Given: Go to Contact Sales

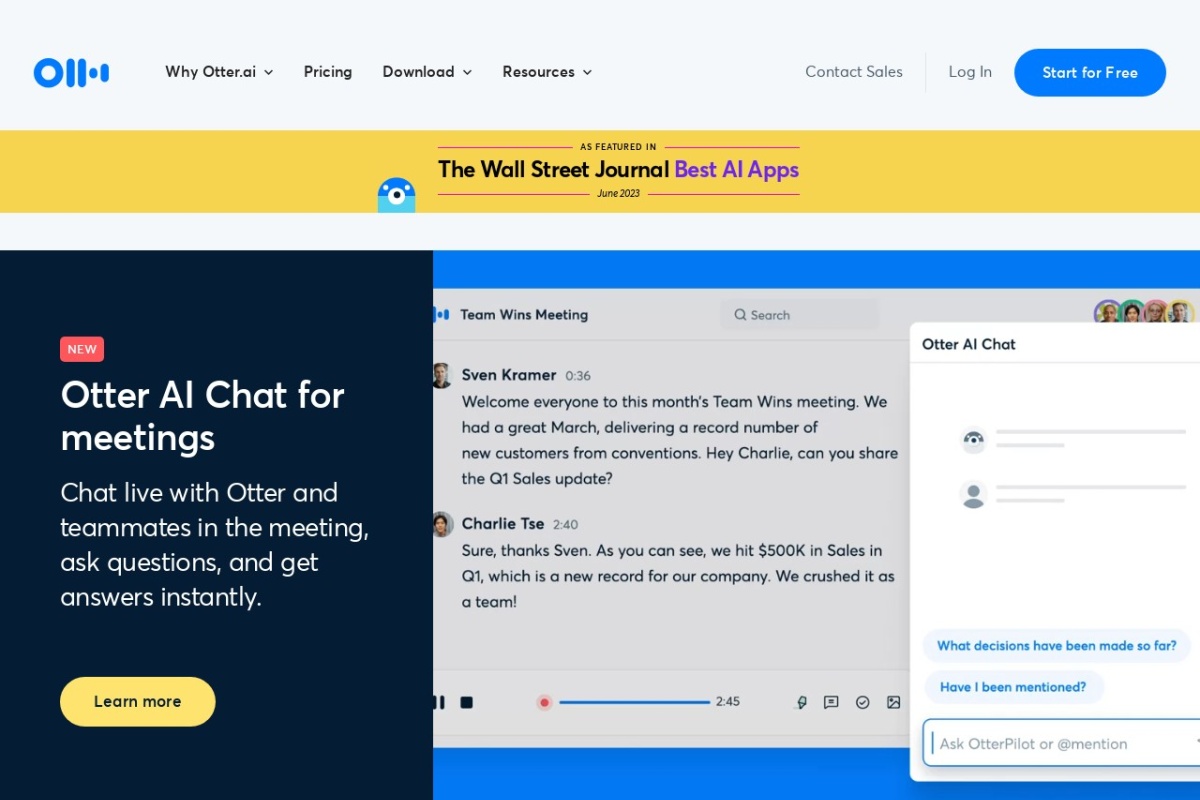Looking at the screenshot, I should (x=853, y=72).
